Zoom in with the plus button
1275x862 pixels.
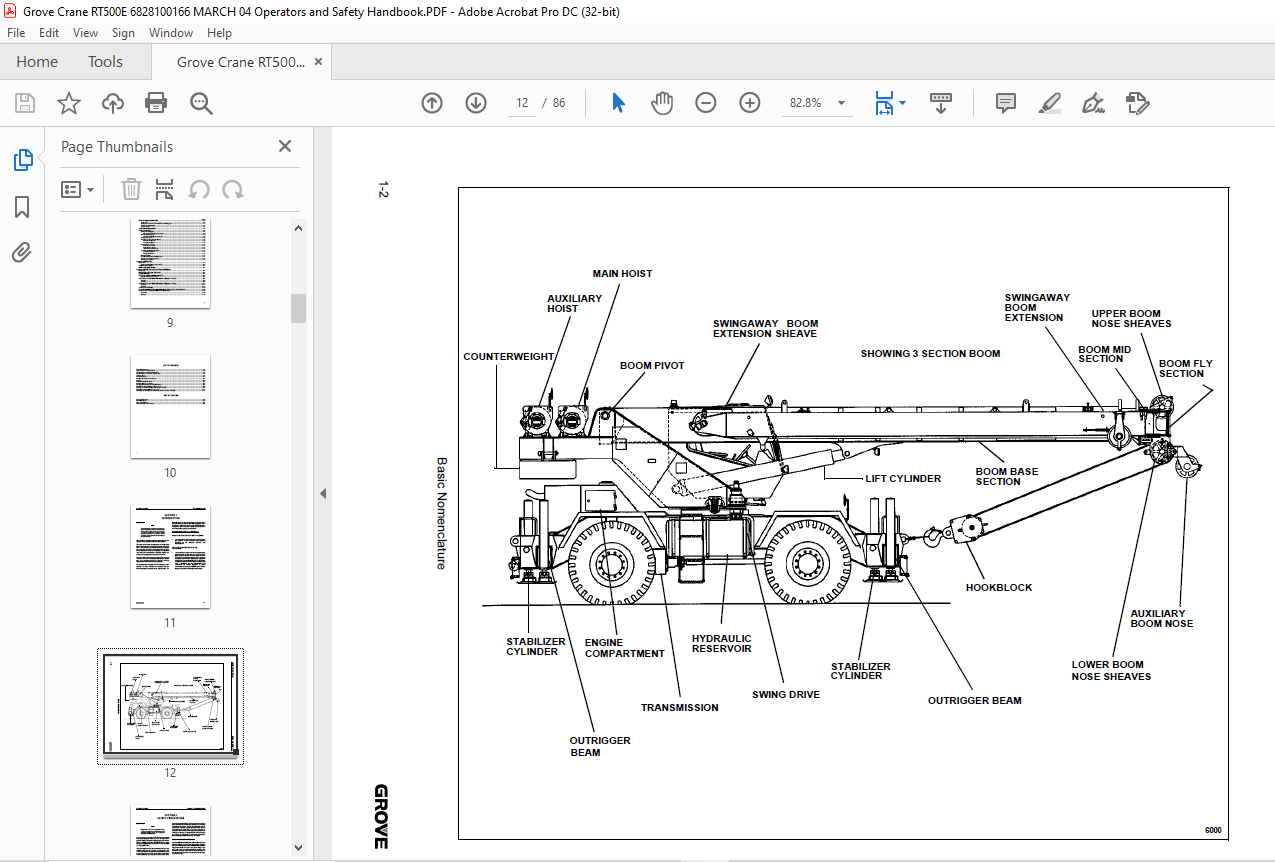click(x=750, y=103)
